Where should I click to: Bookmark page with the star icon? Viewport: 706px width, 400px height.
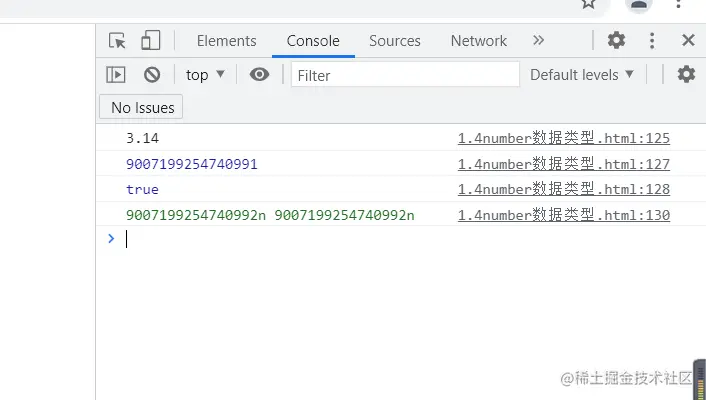point(588,4)
